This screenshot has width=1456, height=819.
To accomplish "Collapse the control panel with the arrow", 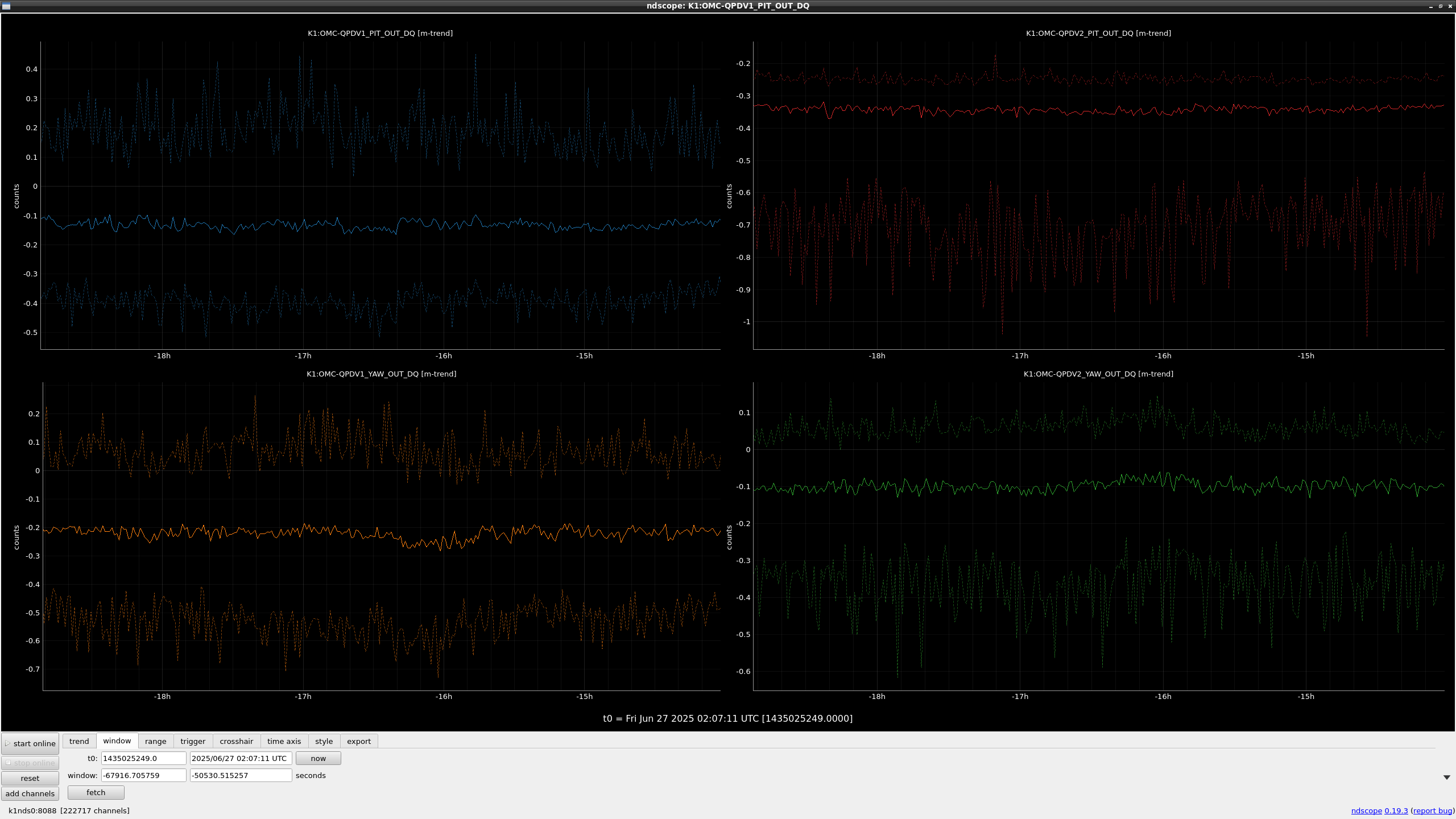I will [1446, 777].
